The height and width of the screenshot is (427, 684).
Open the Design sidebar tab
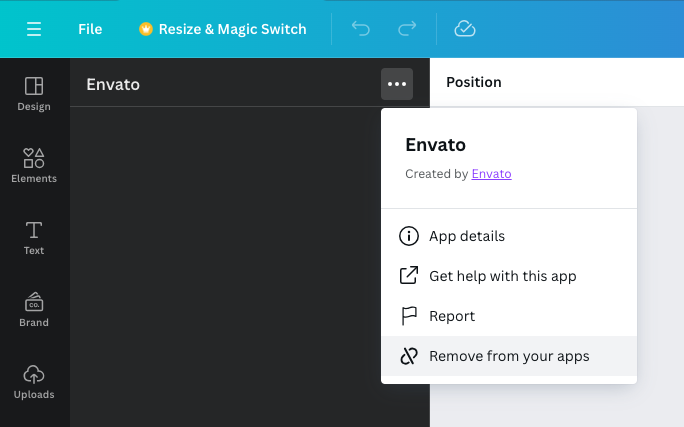pyautogui.click(x=34, y=94)
